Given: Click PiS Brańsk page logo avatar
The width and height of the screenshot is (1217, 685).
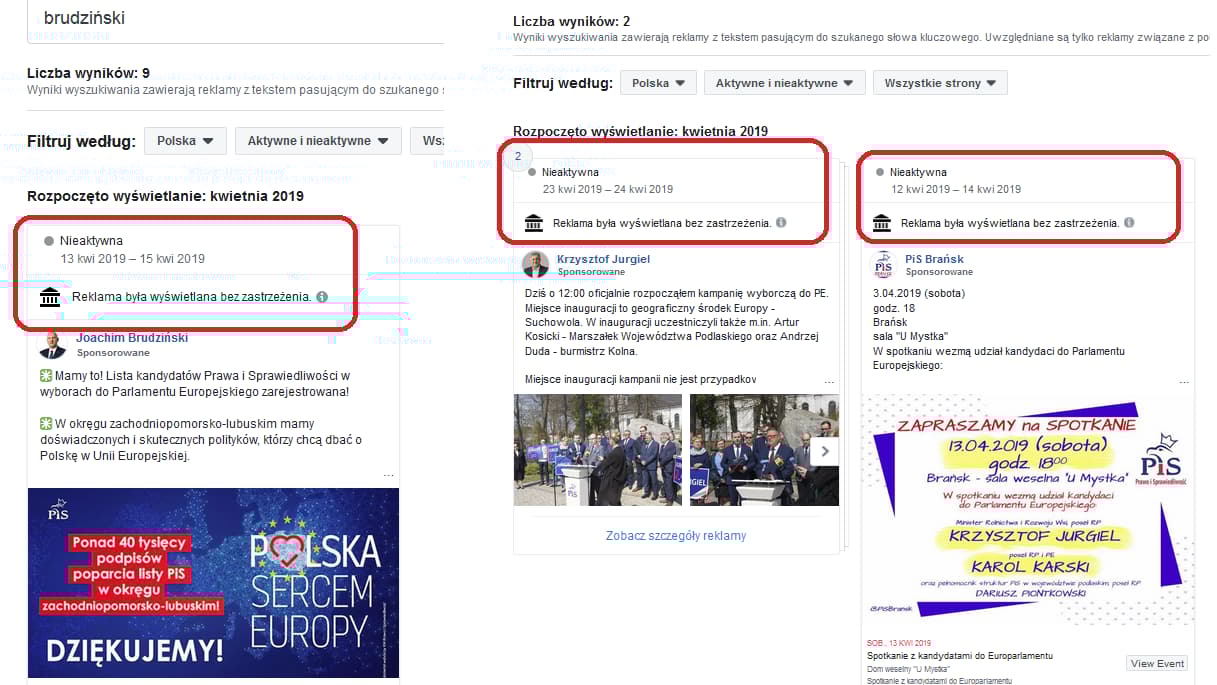Looking at the screenshot, I should (883, 264).
